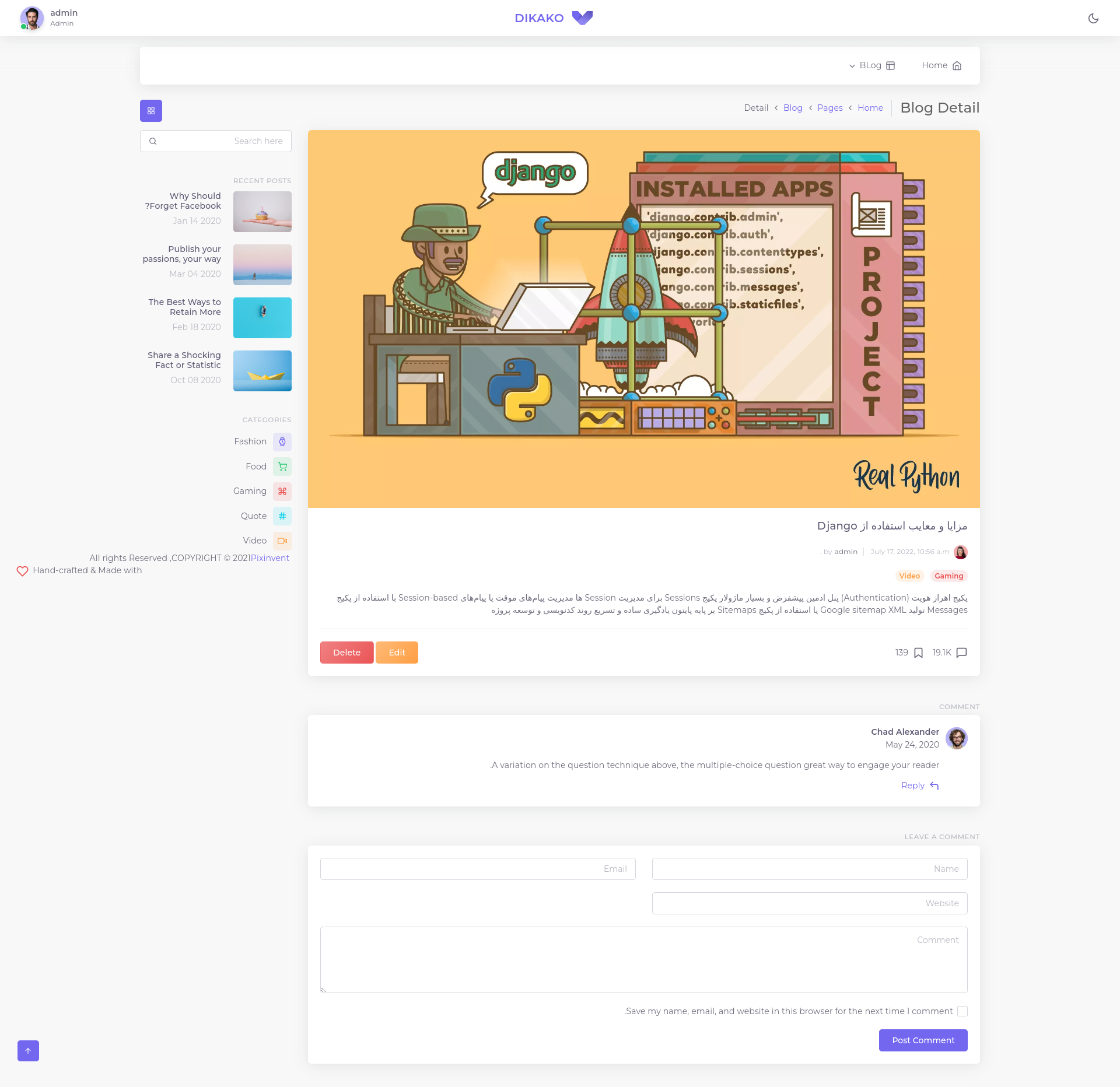Expand the BLog dropdown menu
The width and height of the screenshot is (1120, 1087).
point(871,65)
